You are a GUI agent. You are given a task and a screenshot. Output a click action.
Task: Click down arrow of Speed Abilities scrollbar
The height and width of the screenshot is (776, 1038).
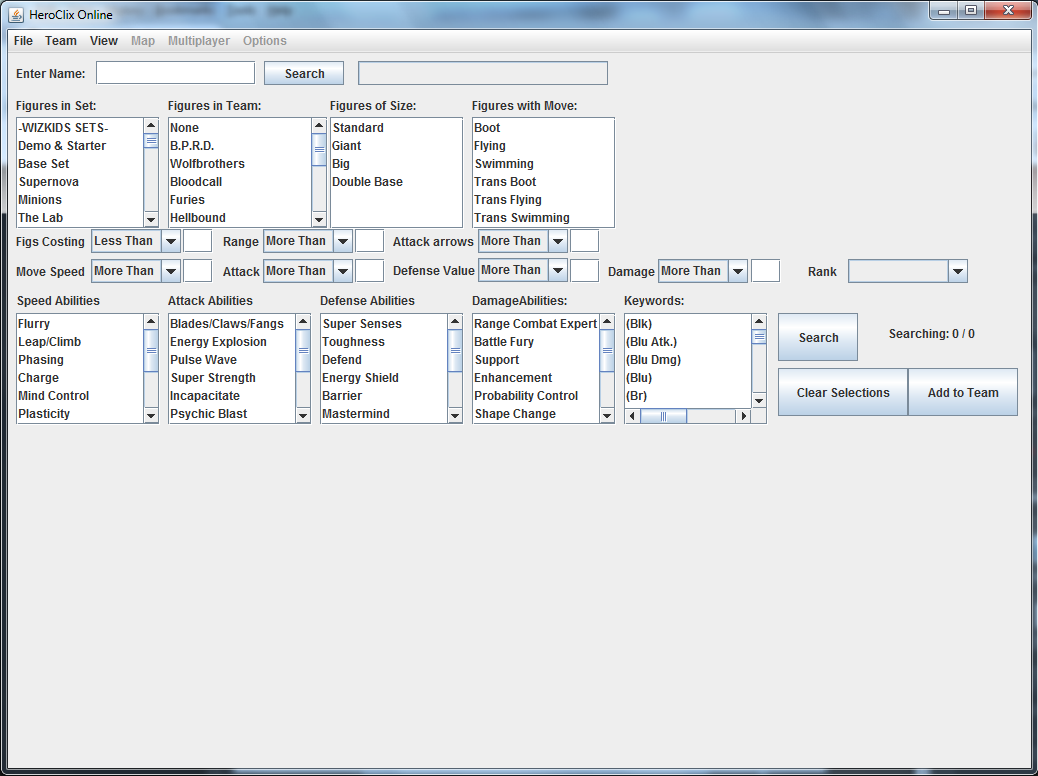click(x=151, y=415)
